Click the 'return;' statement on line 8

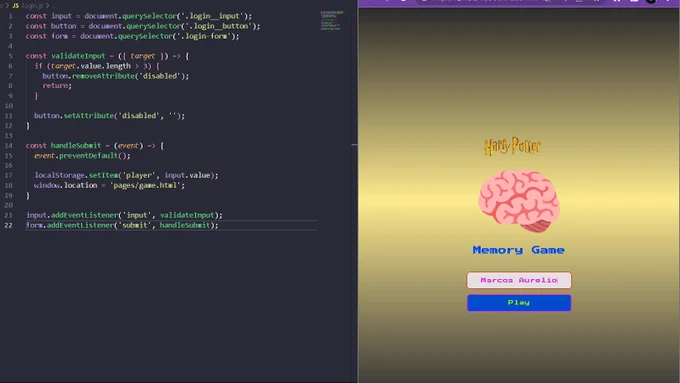coord(57,85)
